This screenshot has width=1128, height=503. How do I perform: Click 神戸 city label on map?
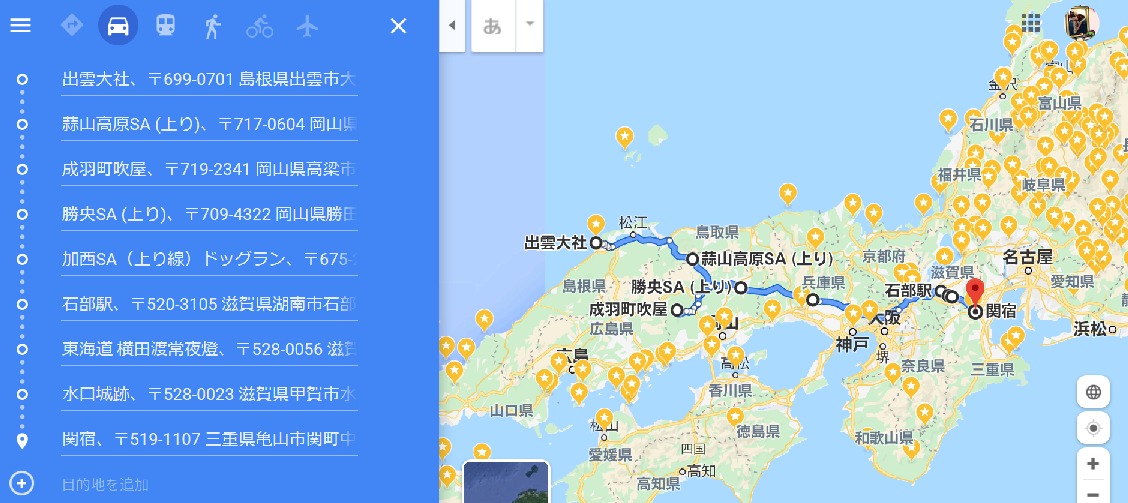[x=852, y=344]
